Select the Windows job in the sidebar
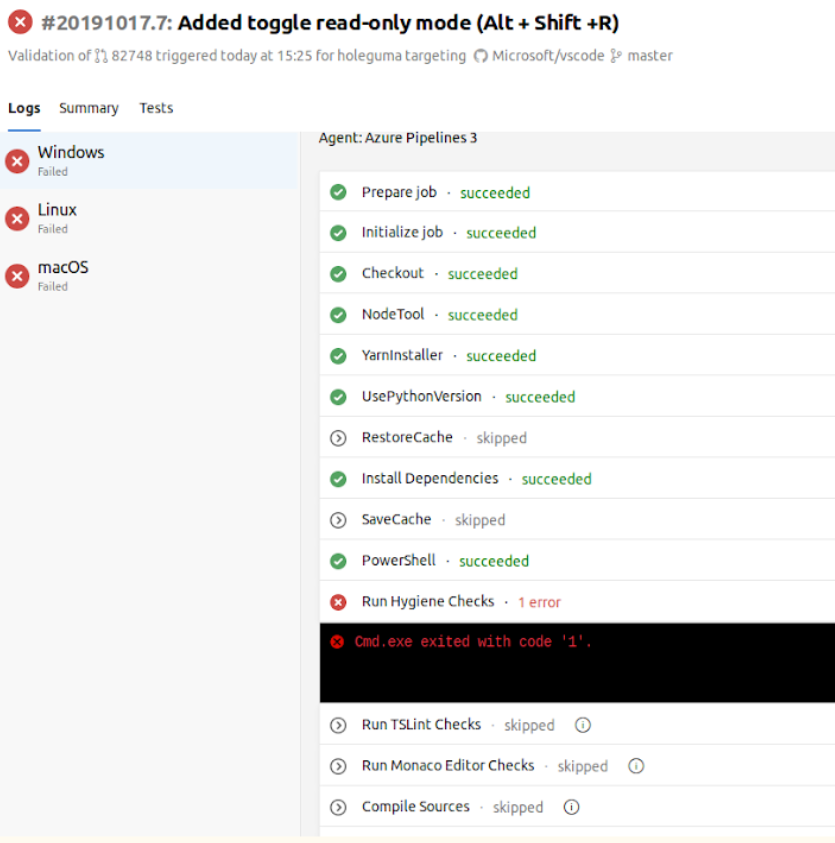Screen dimensions: 835x843 [149, 161]
